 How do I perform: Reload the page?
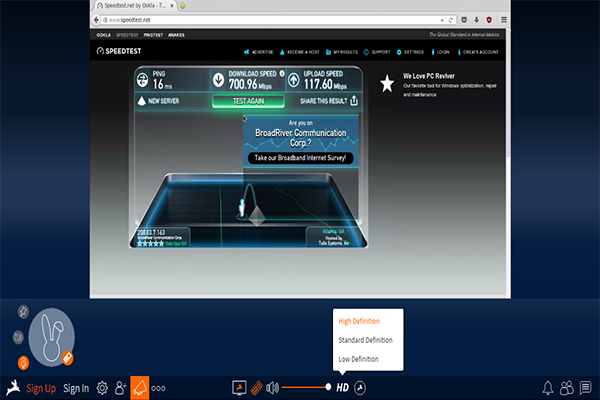click(x=451, y=20)
